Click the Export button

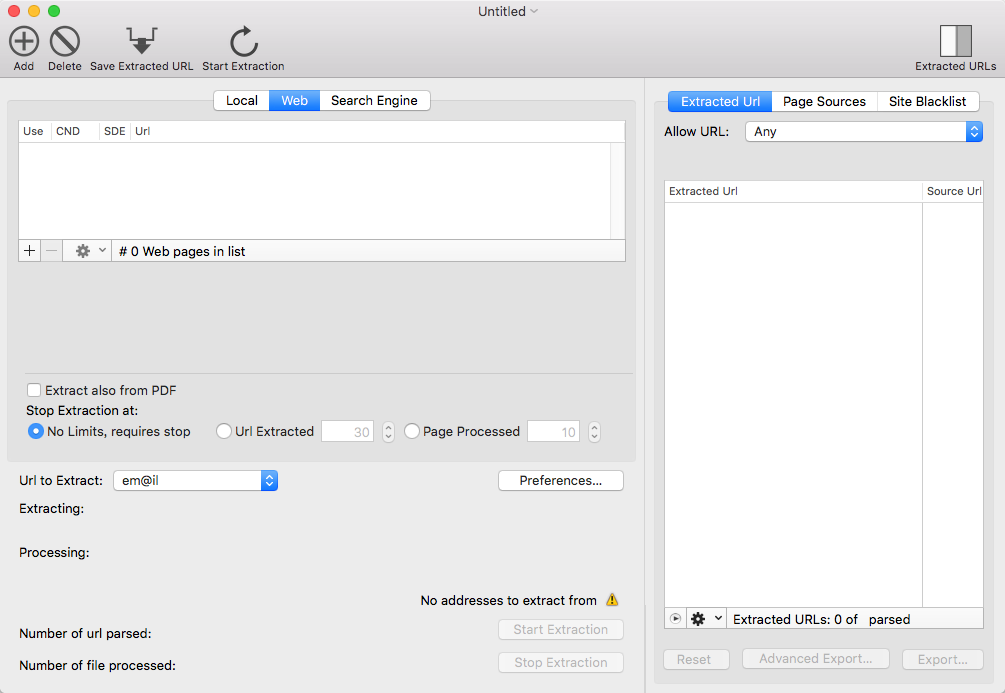point(943,659)
